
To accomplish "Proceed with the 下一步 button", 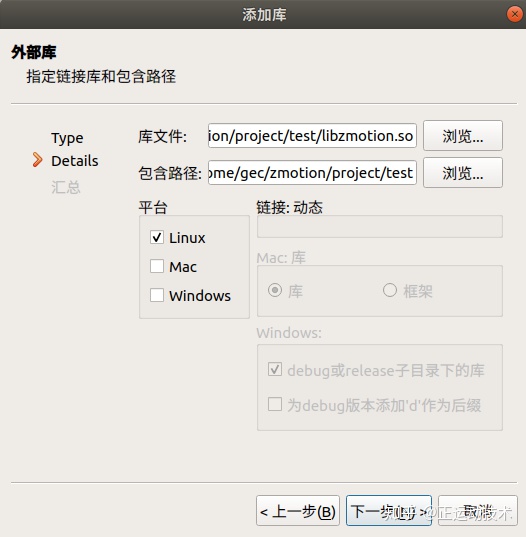I will [389, 511].
